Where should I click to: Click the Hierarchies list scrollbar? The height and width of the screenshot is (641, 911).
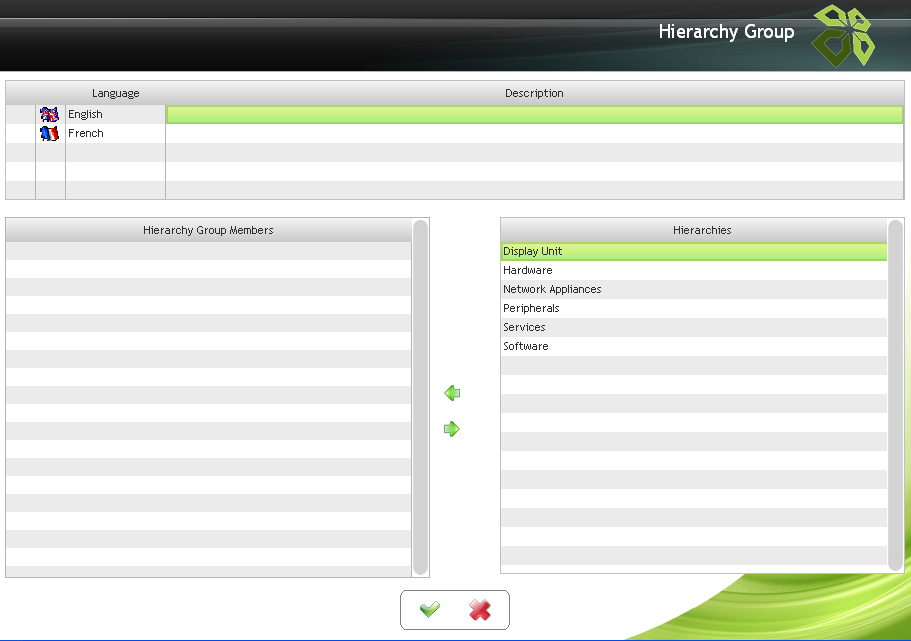[x=895, y=395]
